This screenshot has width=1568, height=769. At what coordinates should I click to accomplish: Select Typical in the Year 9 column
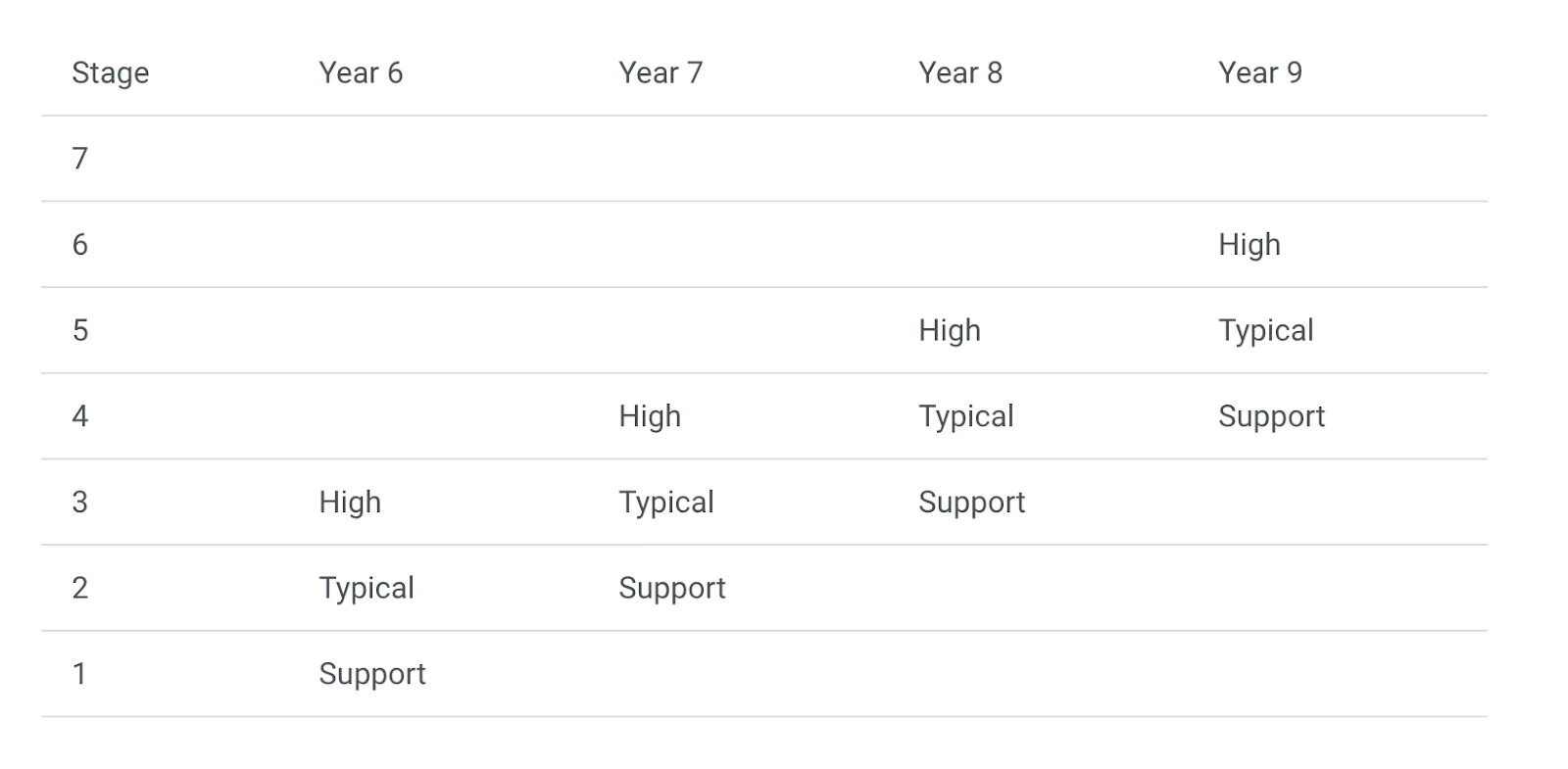pos(1265,331)
